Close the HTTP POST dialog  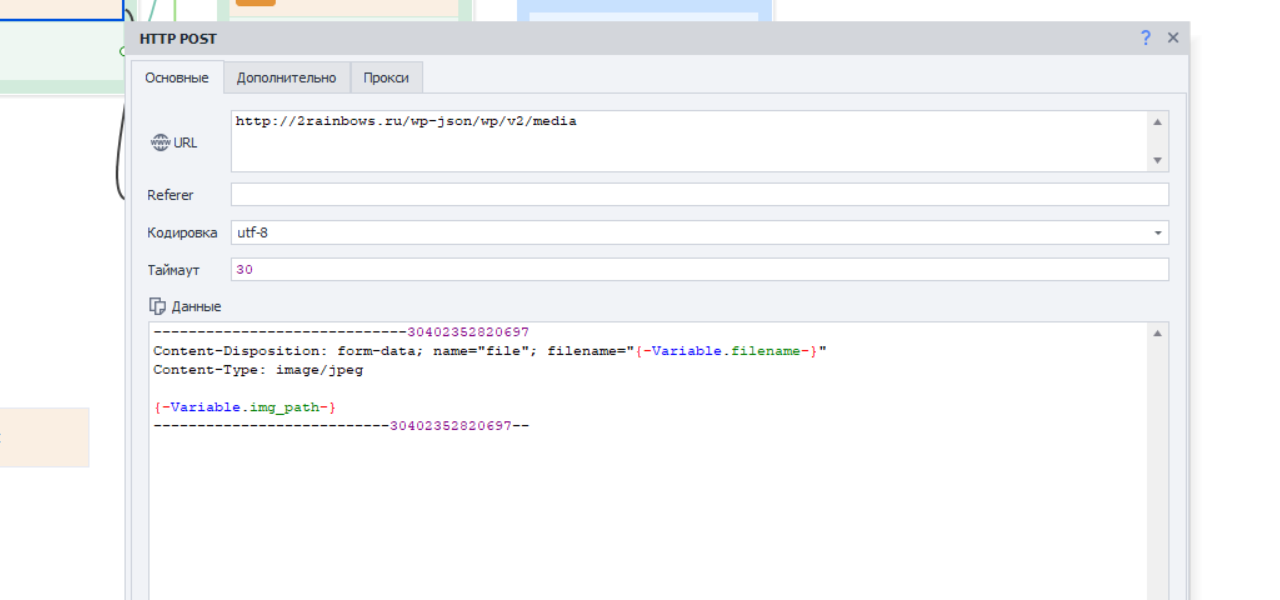pyautogui.click(x=1173, y=38)
